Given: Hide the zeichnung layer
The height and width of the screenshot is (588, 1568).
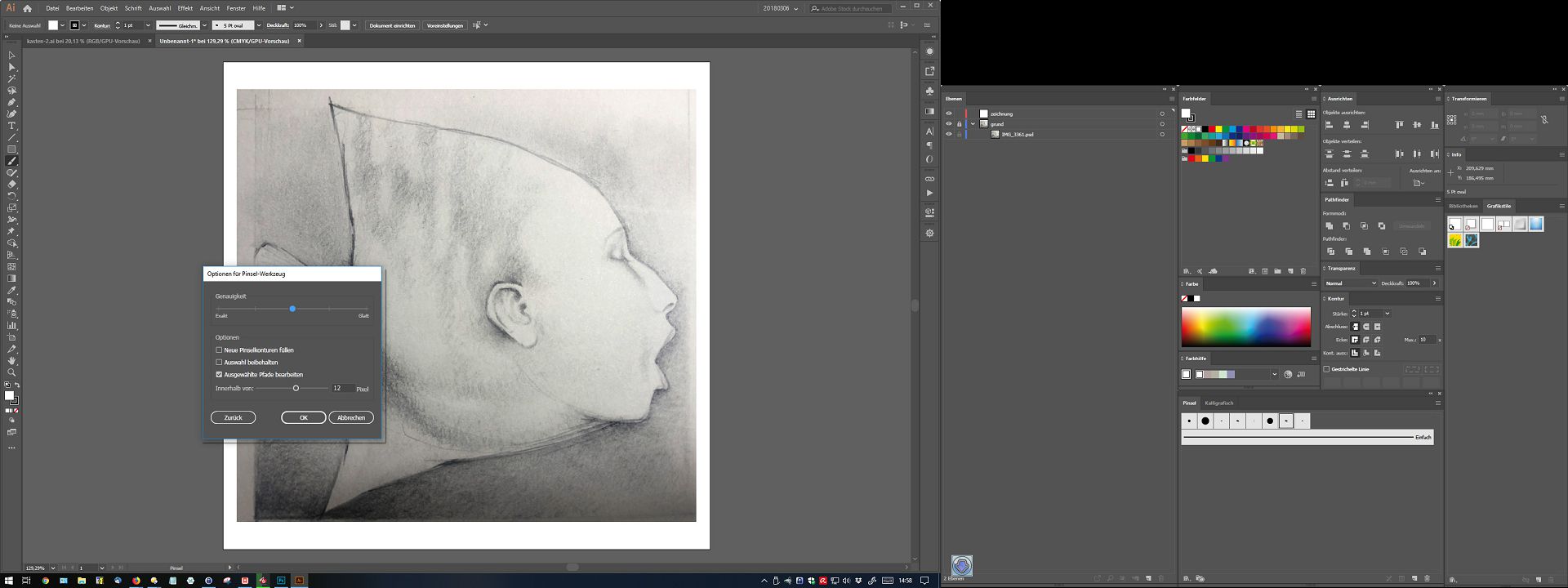Looking at the screenshot, I should [x=948, y=114].
